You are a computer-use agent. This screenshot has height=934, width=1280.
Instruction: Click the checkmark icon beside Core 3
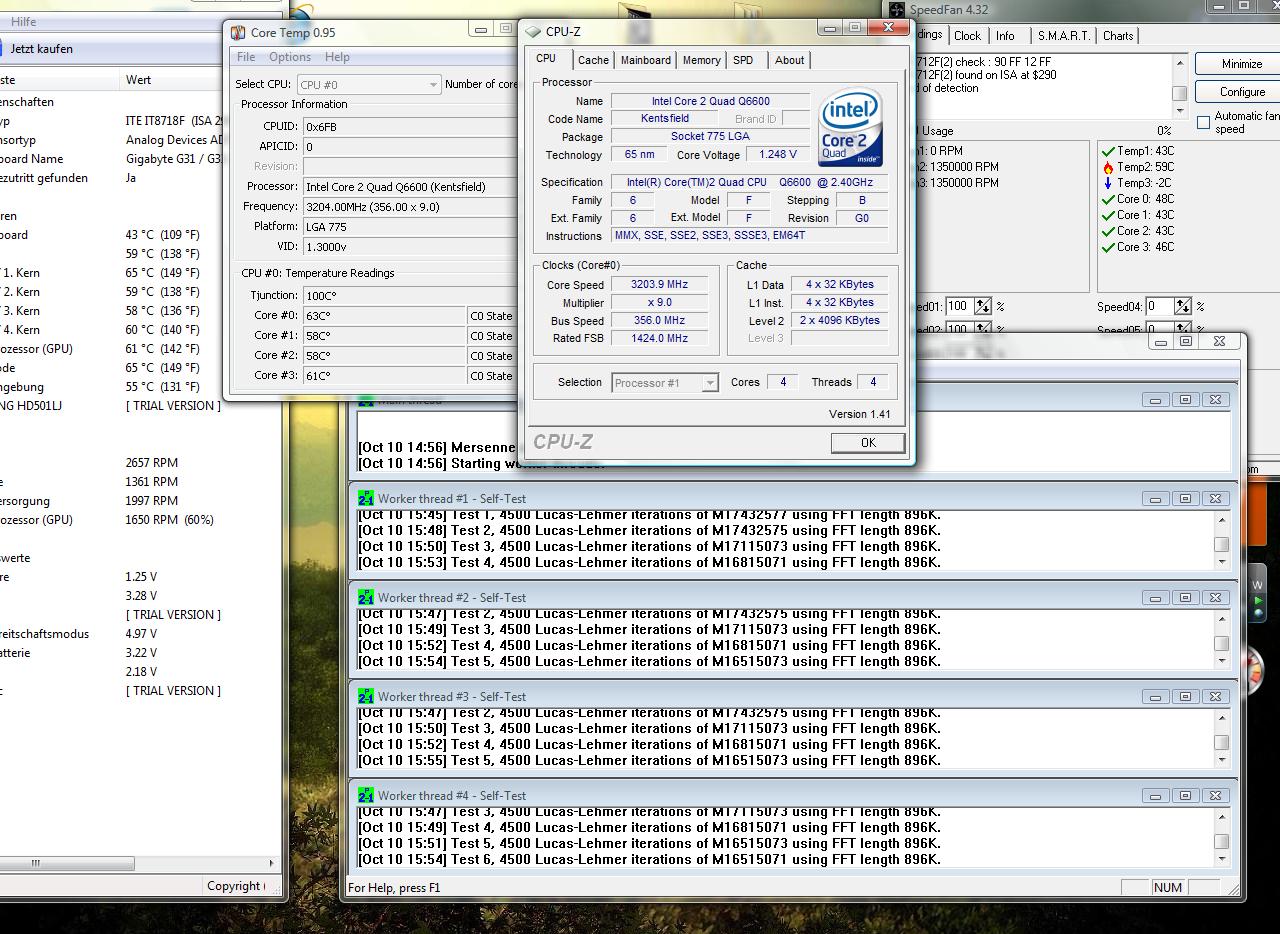tap(1108, 247)
